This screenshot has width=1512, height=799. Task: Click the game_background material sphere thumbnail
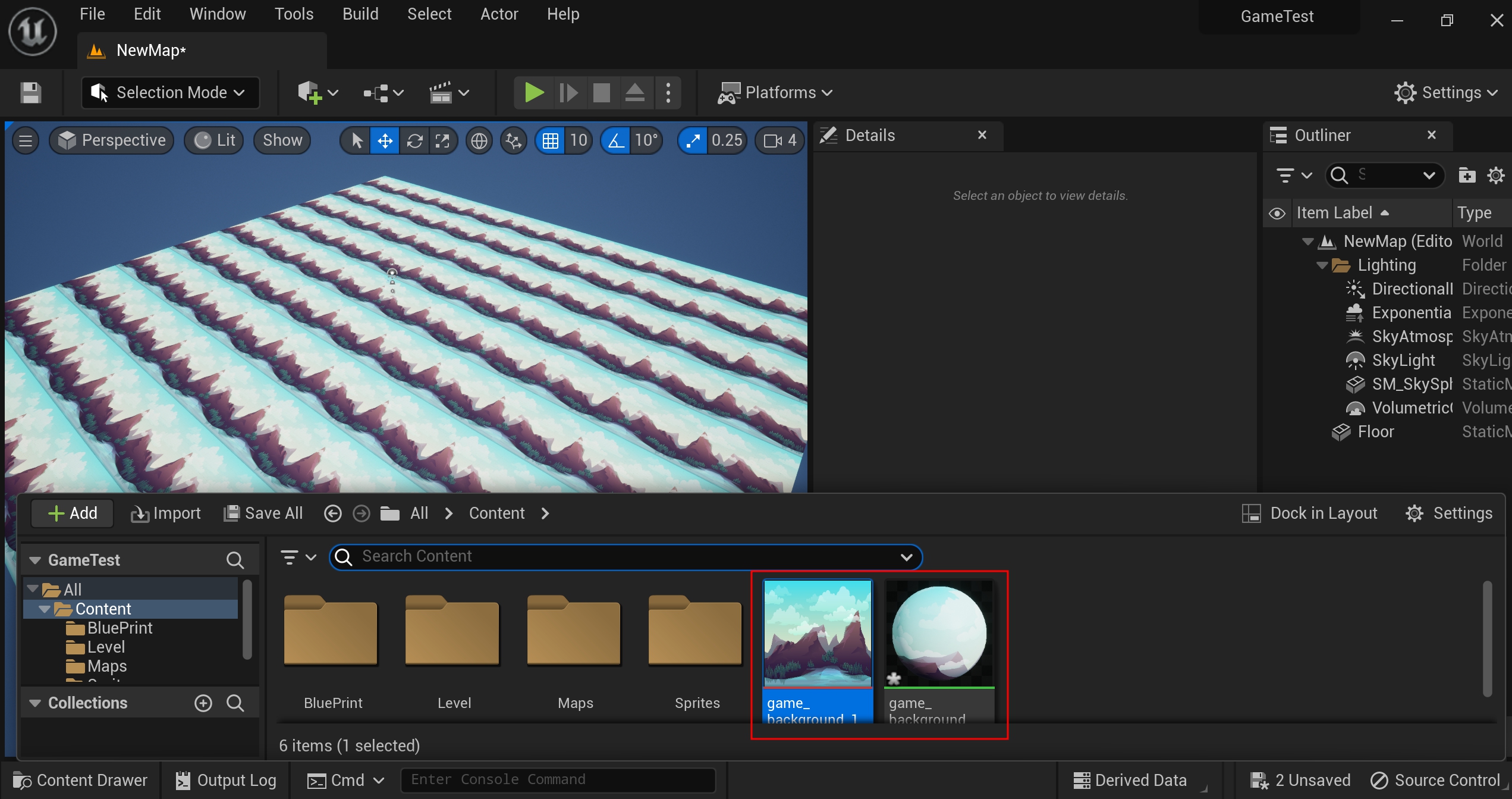pyautogui.click(x=939, y=633)
